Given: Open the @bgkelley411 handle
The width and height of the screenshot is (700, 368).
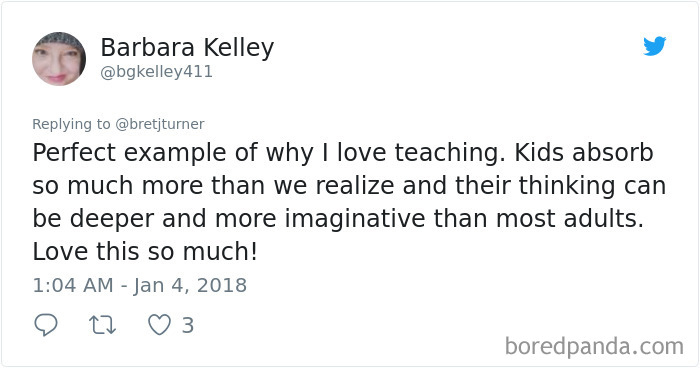Looking at the screenshot, I should tap(156, 72).
